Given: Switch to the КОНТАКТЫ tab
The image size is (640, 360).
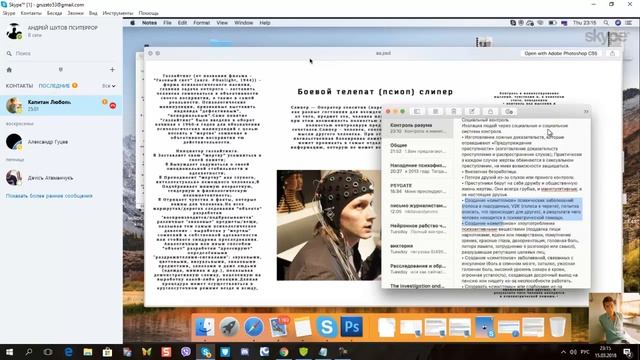Looking at the screenshot, I should click(x=19, y=86).
